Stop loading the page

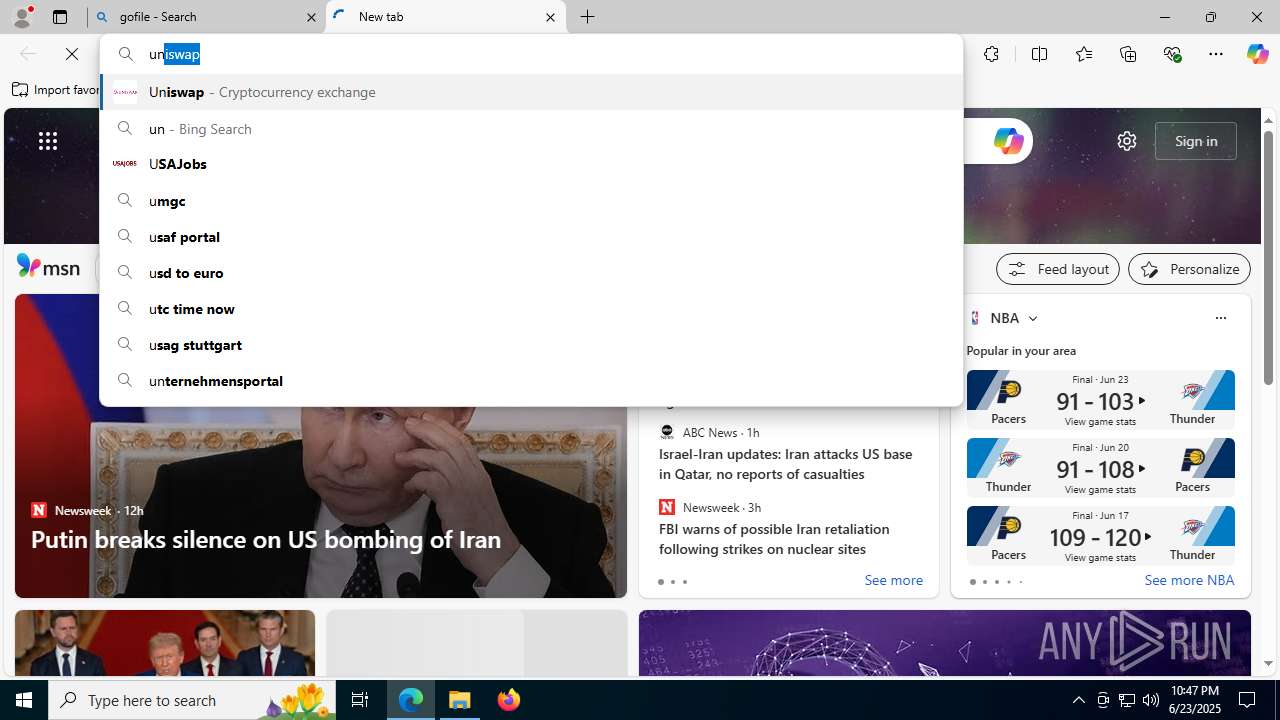coord(72,54)
